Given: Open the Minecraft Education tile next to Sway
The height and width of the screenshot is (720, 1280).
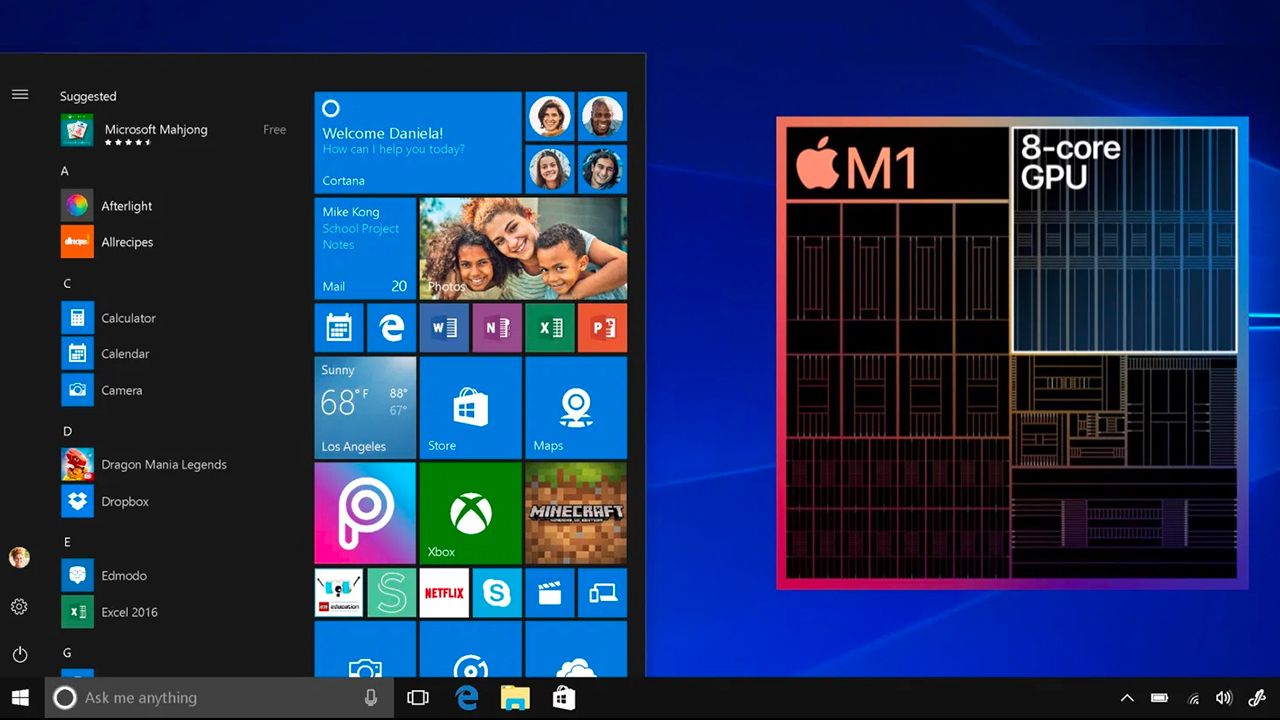Looking at the screenshot, I should coord(339,593).
